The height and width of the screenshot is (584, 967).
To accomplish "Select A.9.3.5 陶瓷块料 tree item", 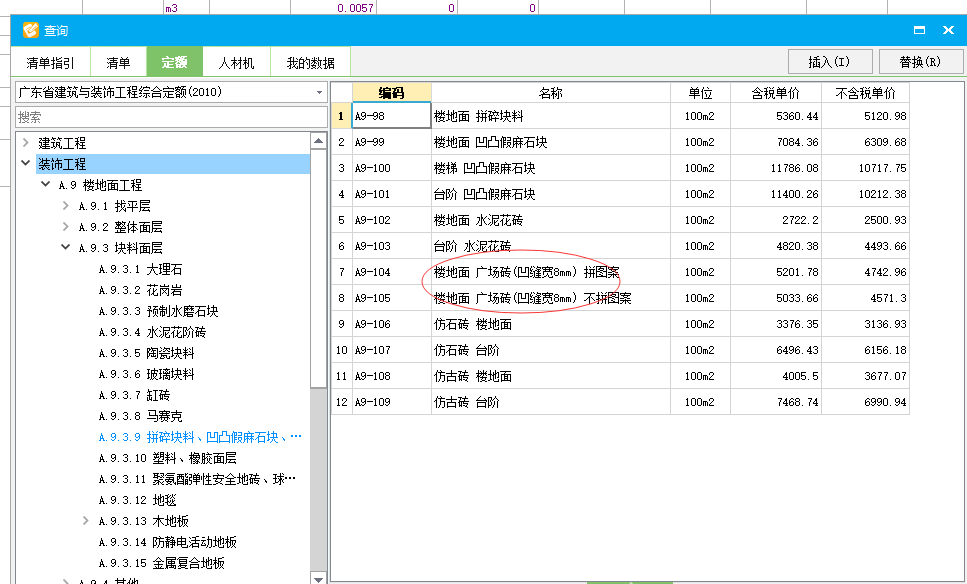I will tap(146, 353).
